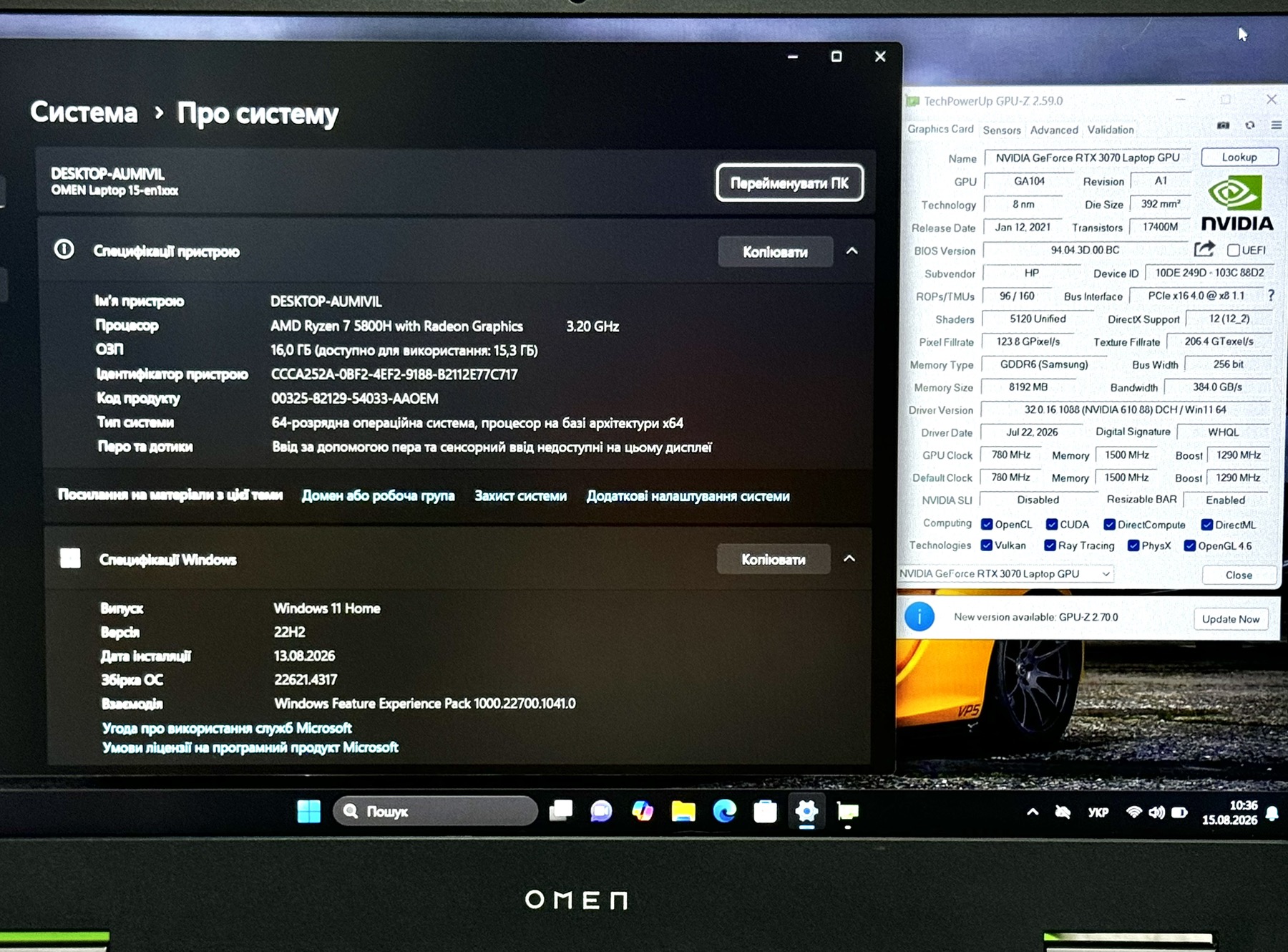Open File Explorer from the taskbar
Viewport: 1288px width, 952px height.
(x=683, y=811)
